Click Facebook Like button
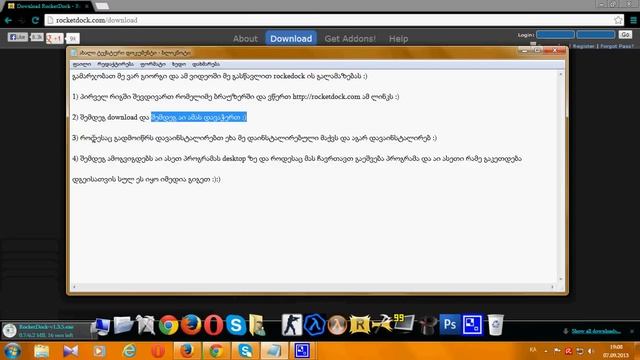The height and width of the screenshot is (360, 640). click(18, 37)
